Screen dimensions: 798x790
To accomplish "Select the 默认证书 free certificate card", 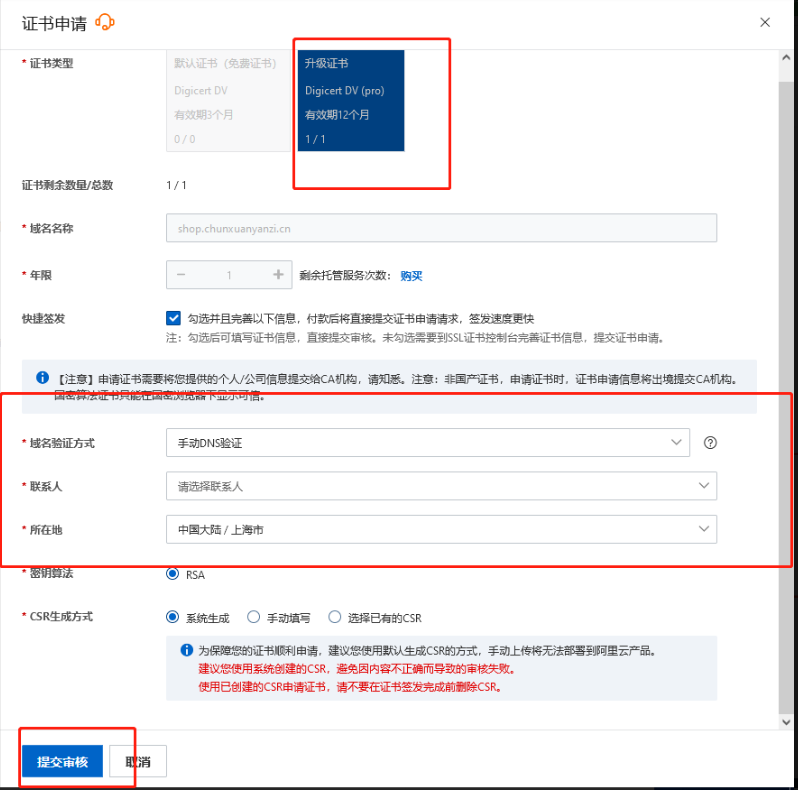I will 229,101.
